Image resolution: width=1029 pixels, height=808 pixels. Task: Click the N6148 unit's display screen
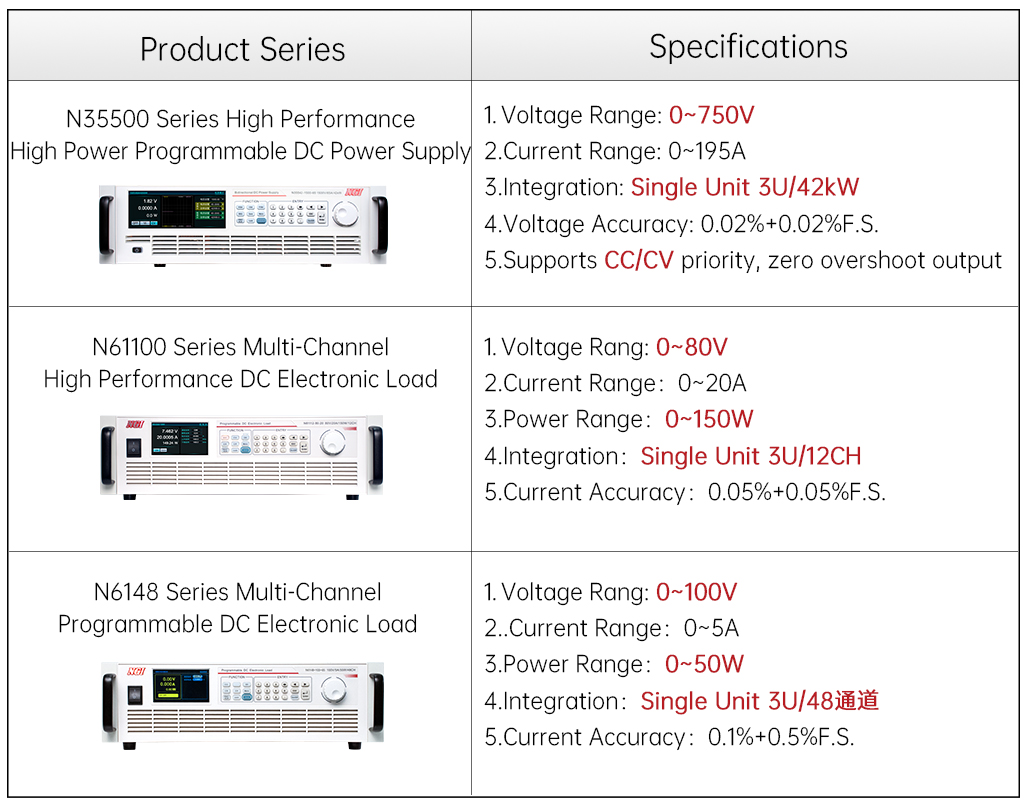(180, 686)
